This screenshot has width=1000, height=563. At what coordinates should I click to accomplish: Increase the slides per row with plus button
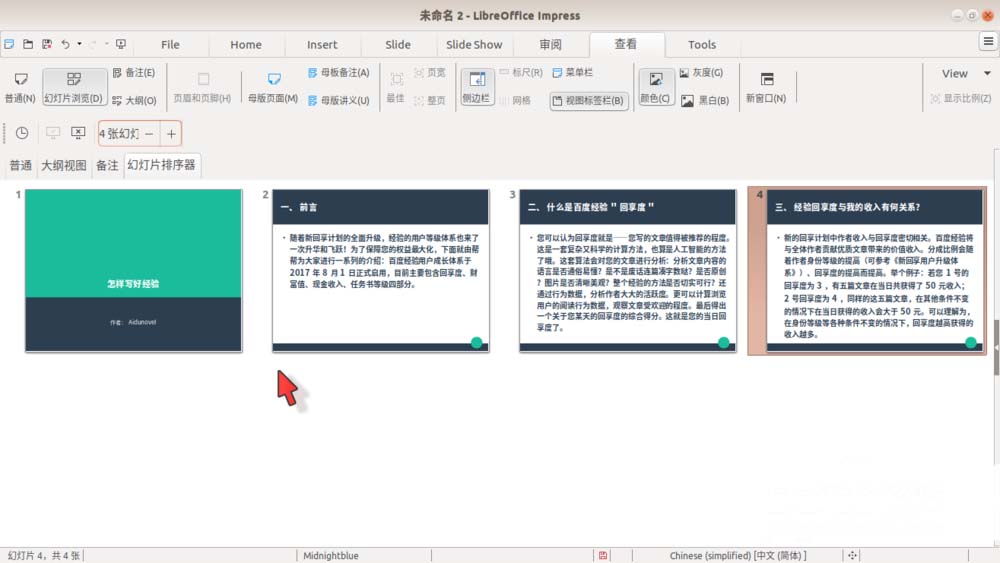pos(171,133)
